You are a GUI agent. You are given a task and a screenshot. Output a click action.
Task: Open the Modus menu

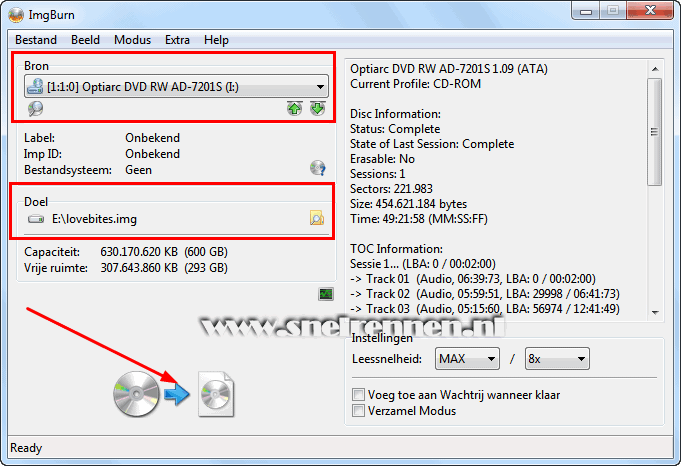click(x=132, y=40)
